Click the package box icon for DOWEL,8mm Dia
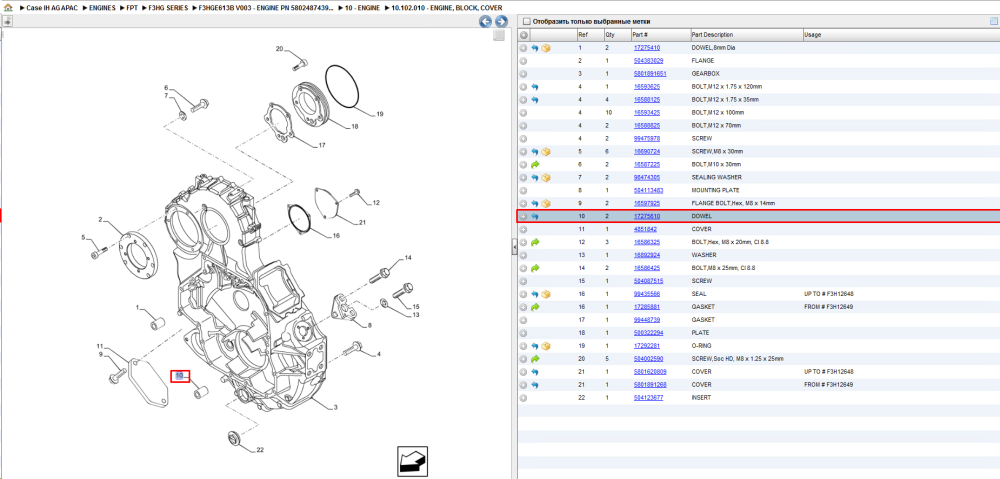Viewport: 1000px width, 479px height. click(x=546, y=48)
